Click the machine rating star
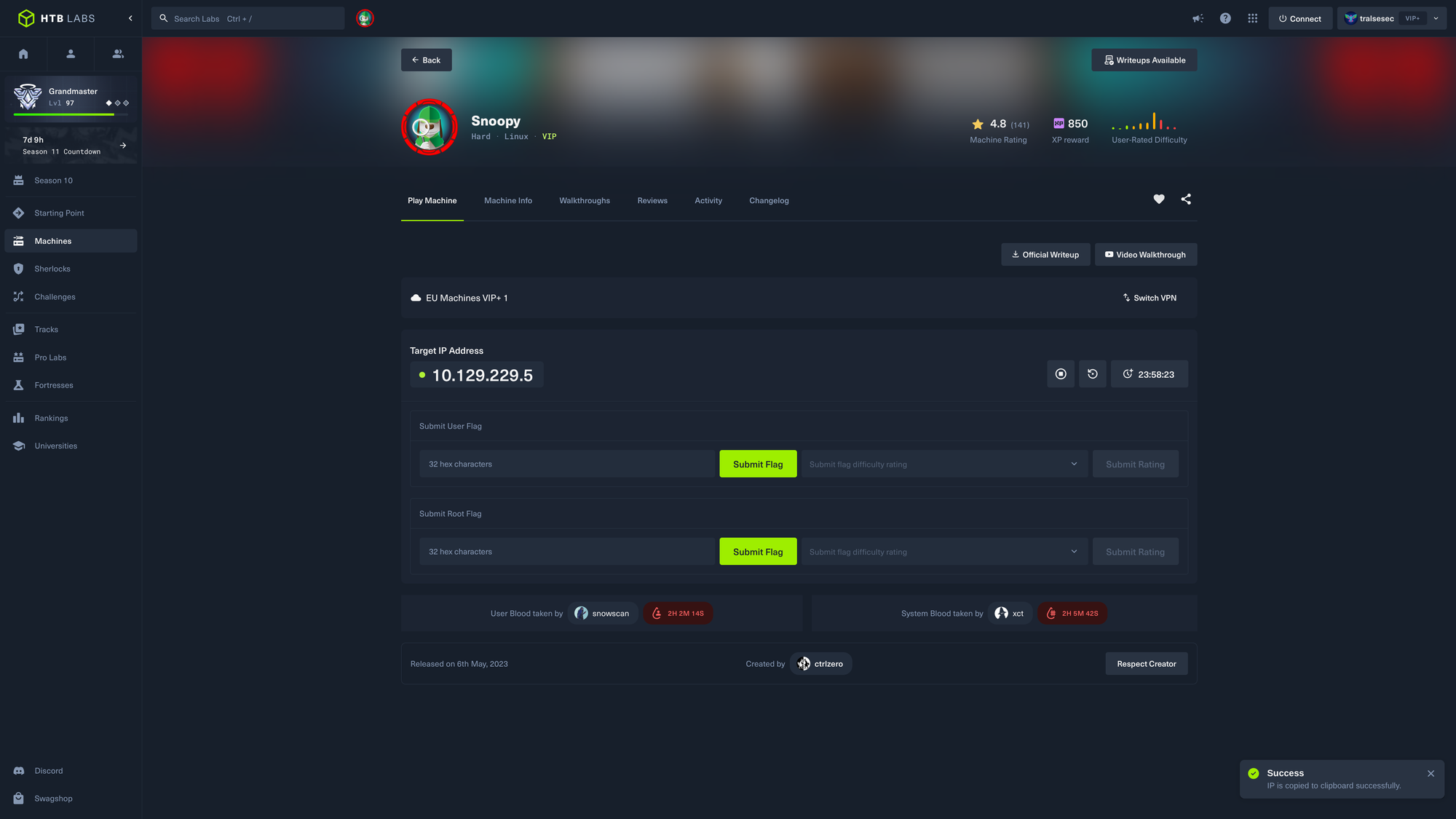1456x819 pixels. 978,124
